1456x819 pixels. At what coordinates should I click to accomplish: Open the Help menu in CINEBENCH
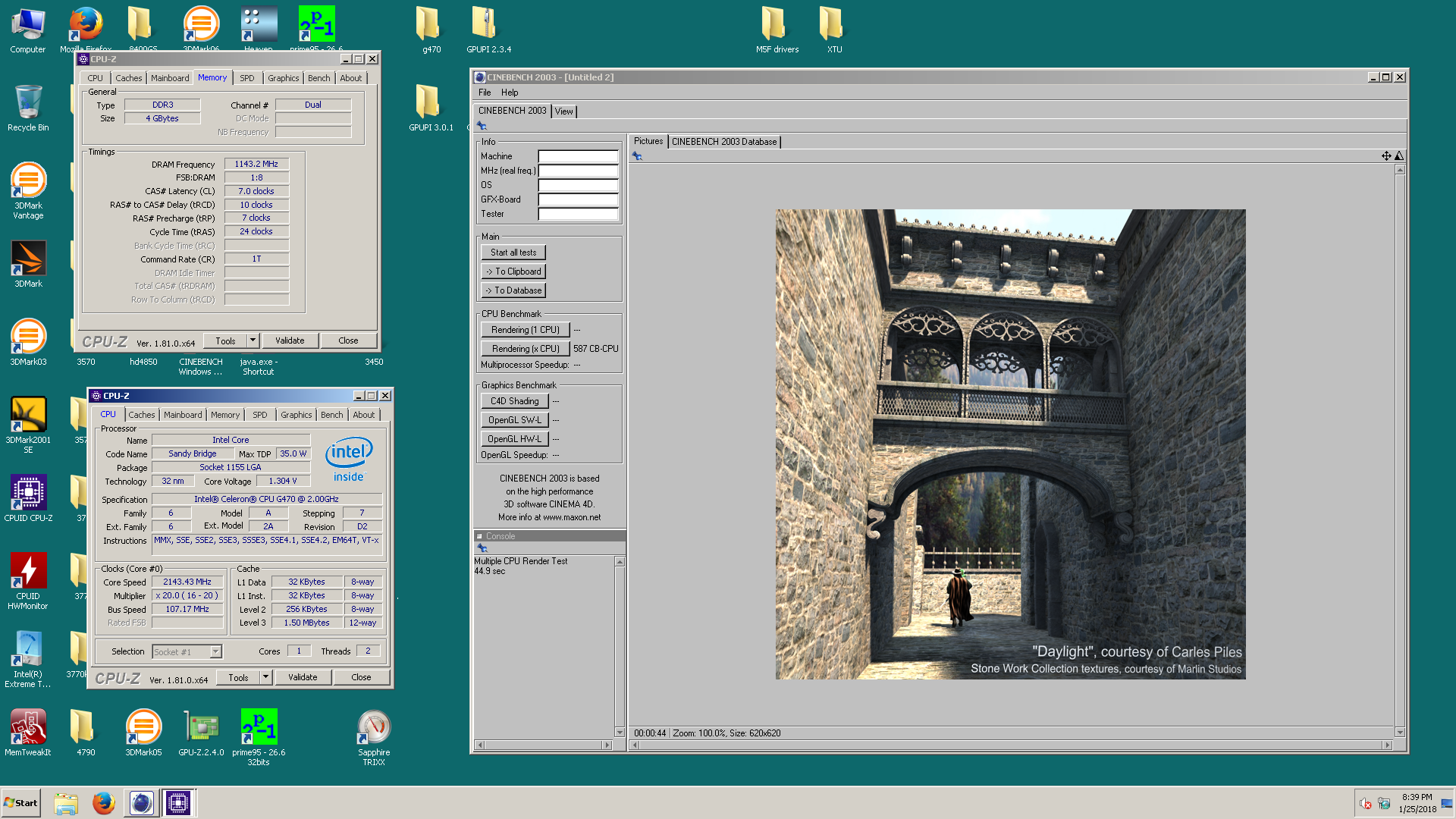pos(510,93)
